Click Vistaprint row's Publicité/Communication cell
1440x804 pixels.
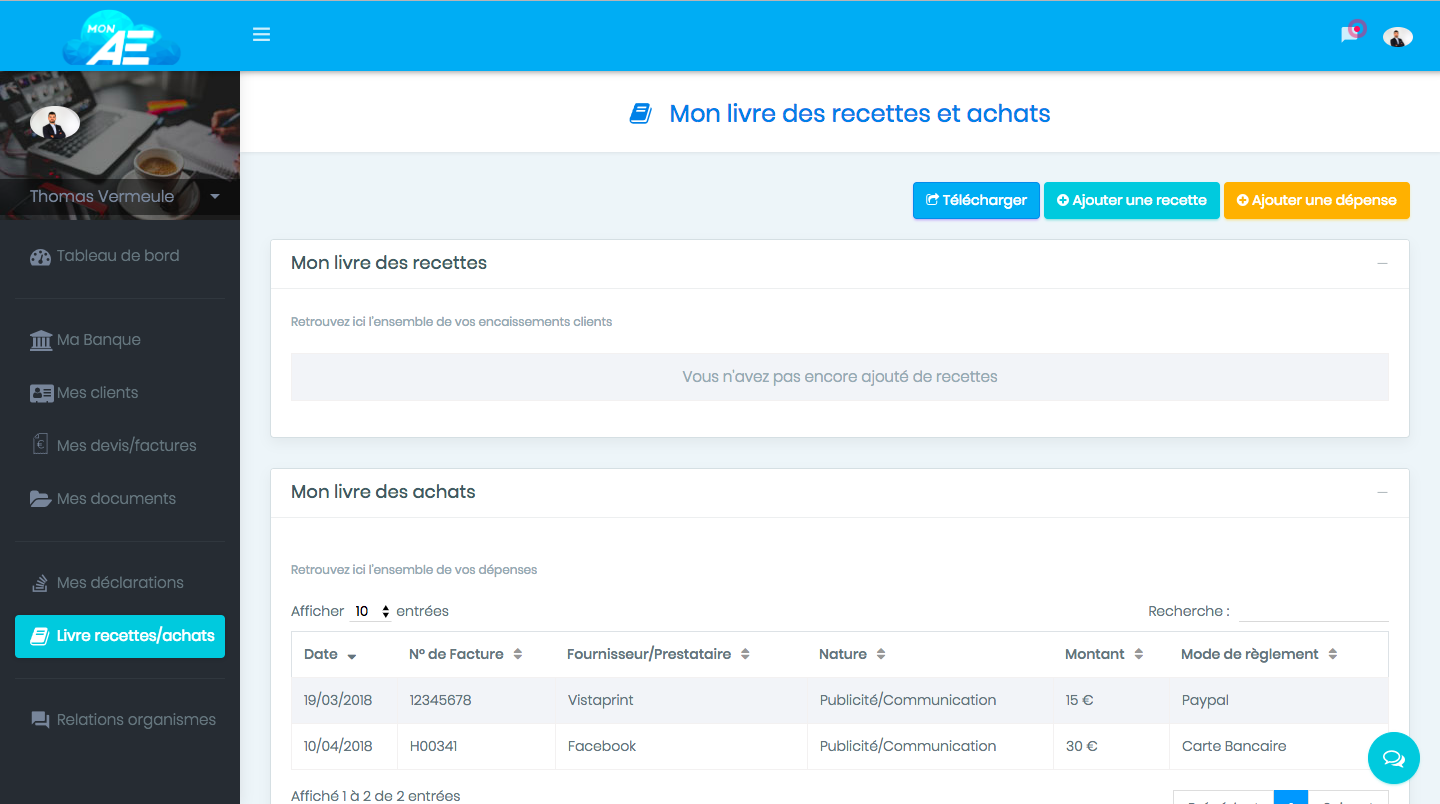[930, 700]
